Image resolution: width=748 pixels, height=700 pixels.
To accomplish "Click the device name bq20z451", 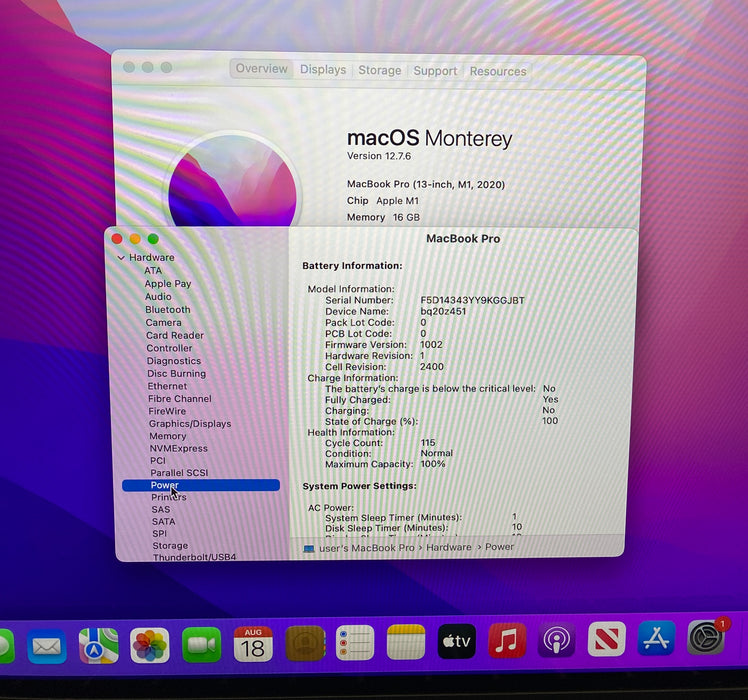I will pos(443,311).
